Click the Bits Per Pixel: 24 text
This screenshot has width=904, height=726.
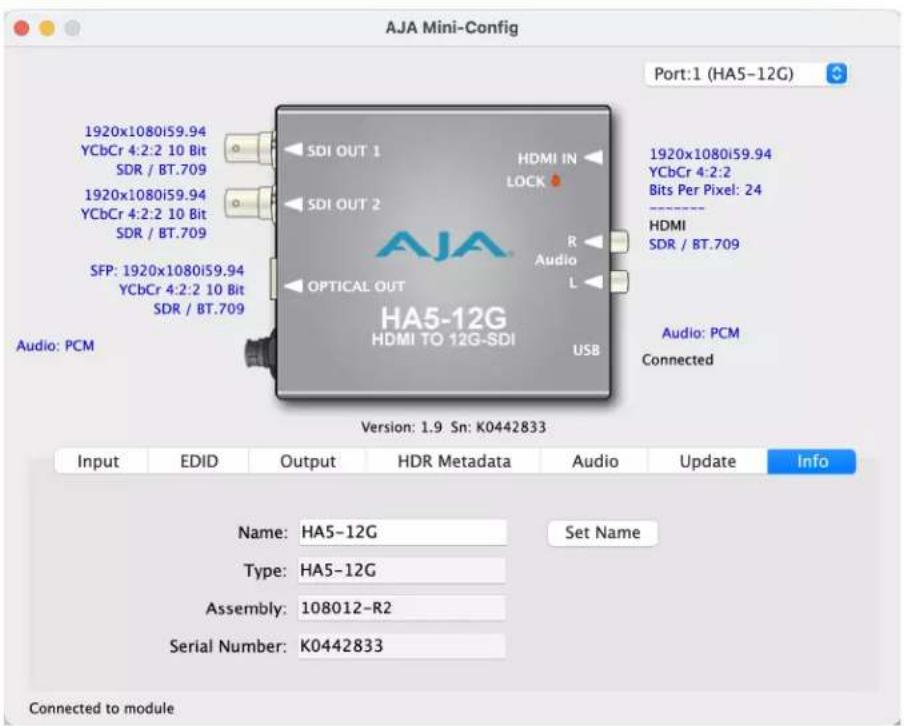pos(705,190)
